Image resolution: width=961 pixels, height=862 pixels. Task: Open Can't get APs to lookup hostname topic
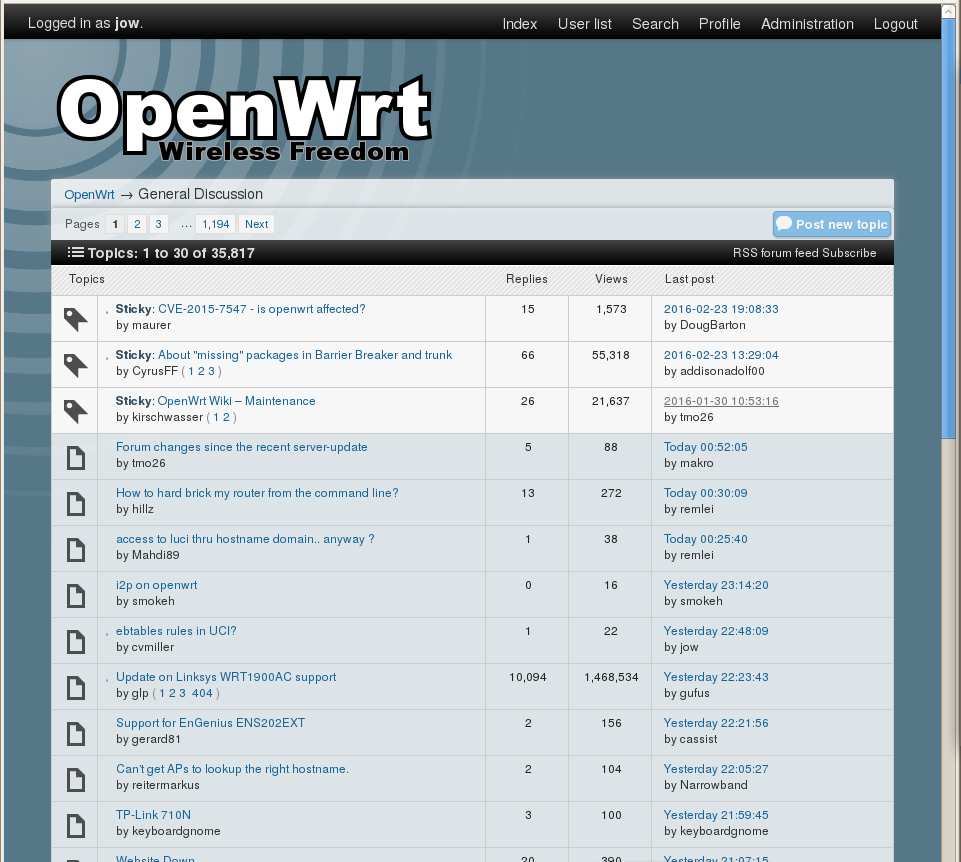coord(232,769)
